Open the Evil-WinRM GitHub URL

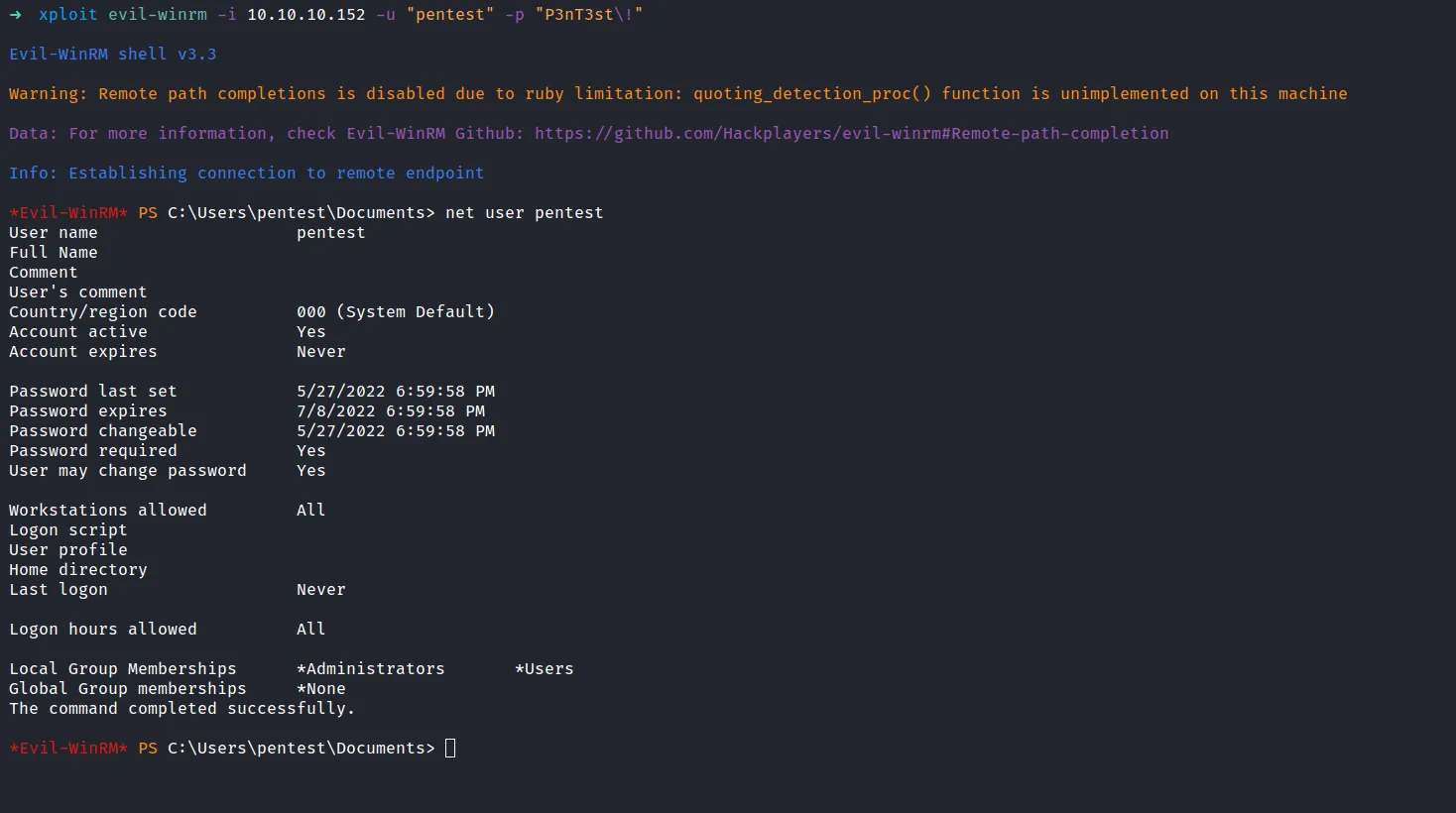(x=851, y=134)
